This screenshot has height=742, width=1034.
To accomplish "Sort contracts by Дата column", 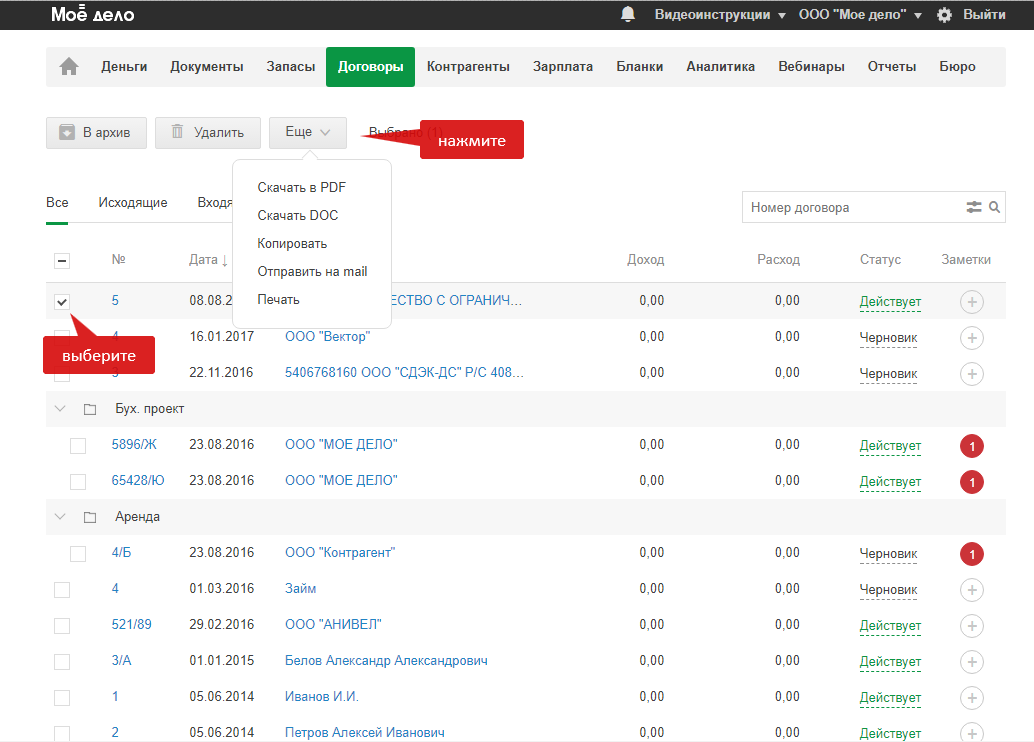I will coord(203,260).
